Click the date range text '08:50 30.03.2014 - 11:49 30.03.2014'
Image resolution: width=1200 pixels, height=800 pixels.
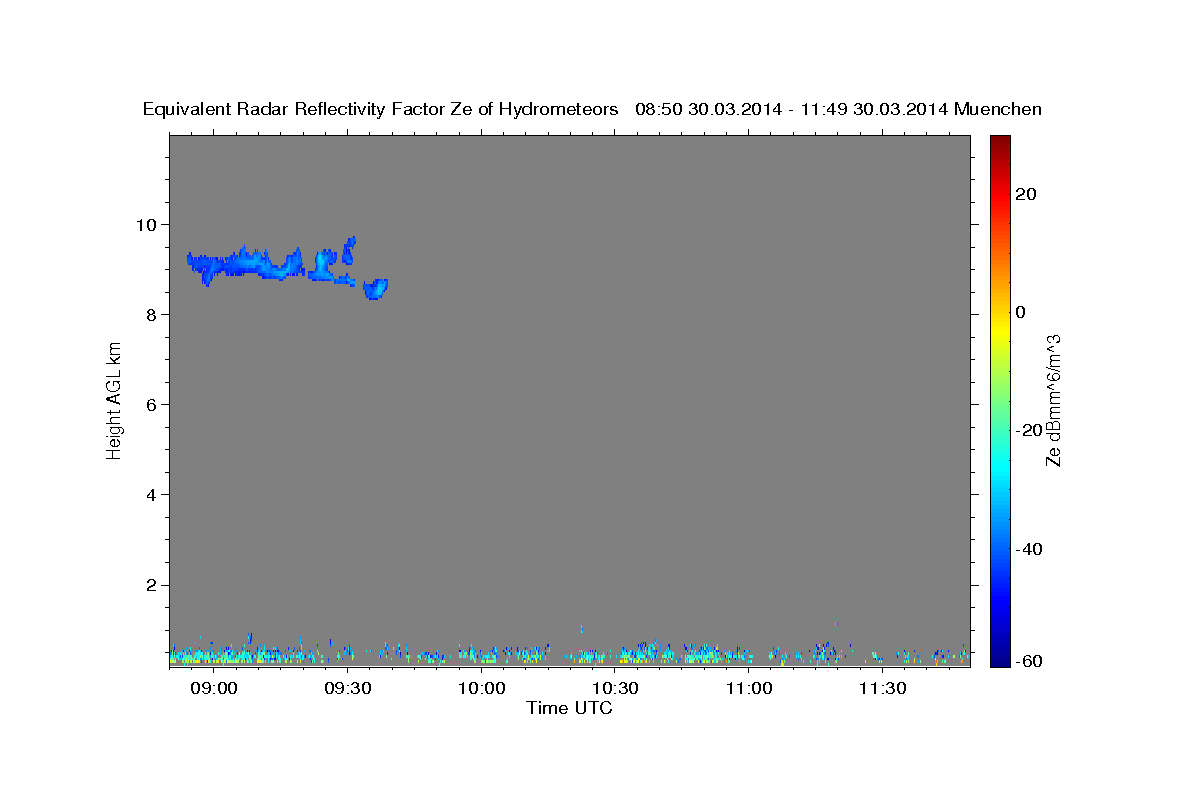(x=792, y=109)
